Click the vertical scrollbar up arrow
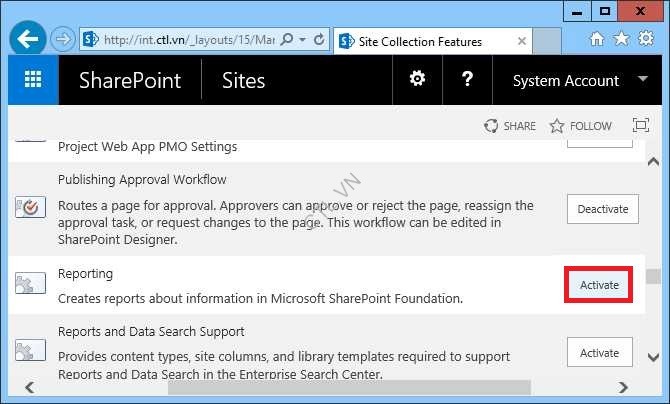 [x=653, y=162]
